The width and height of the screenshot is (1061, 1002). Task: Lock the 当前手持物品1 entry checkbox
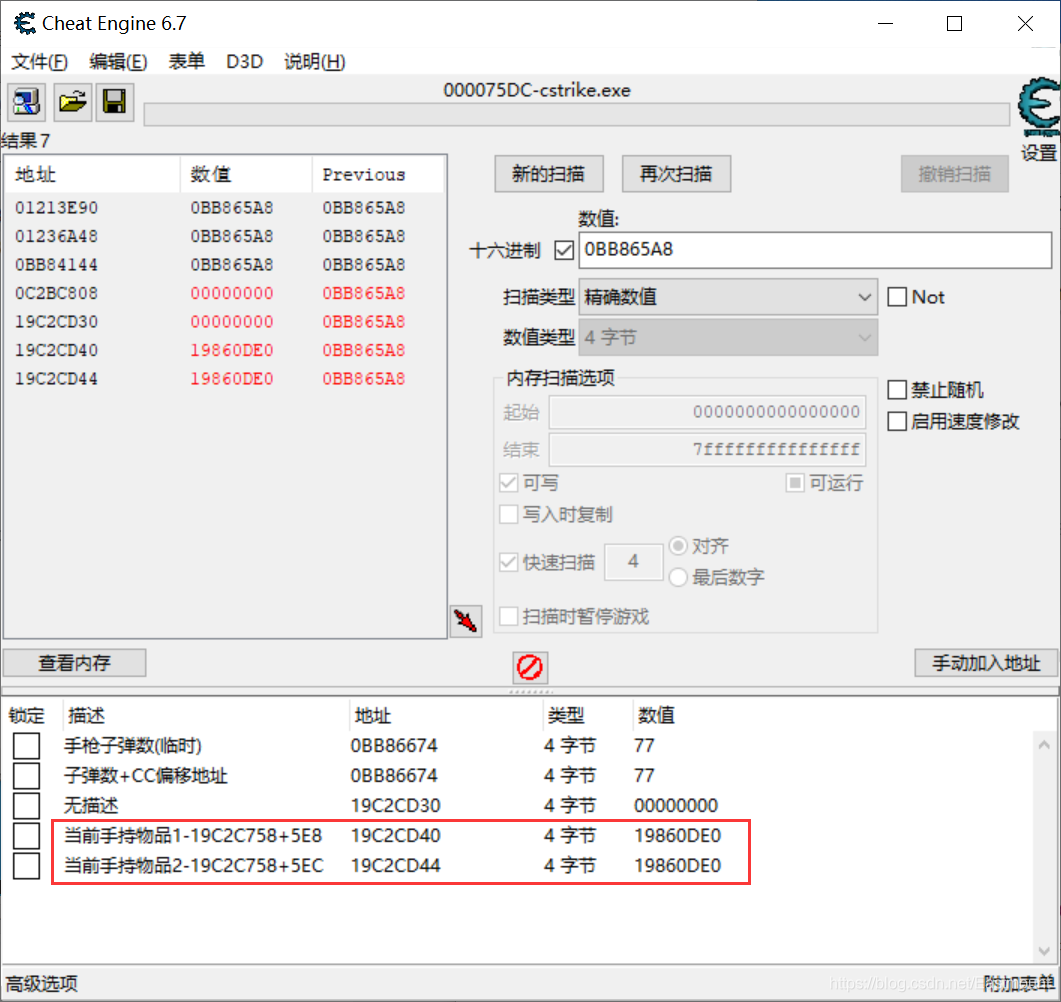(x=26, y=836)
